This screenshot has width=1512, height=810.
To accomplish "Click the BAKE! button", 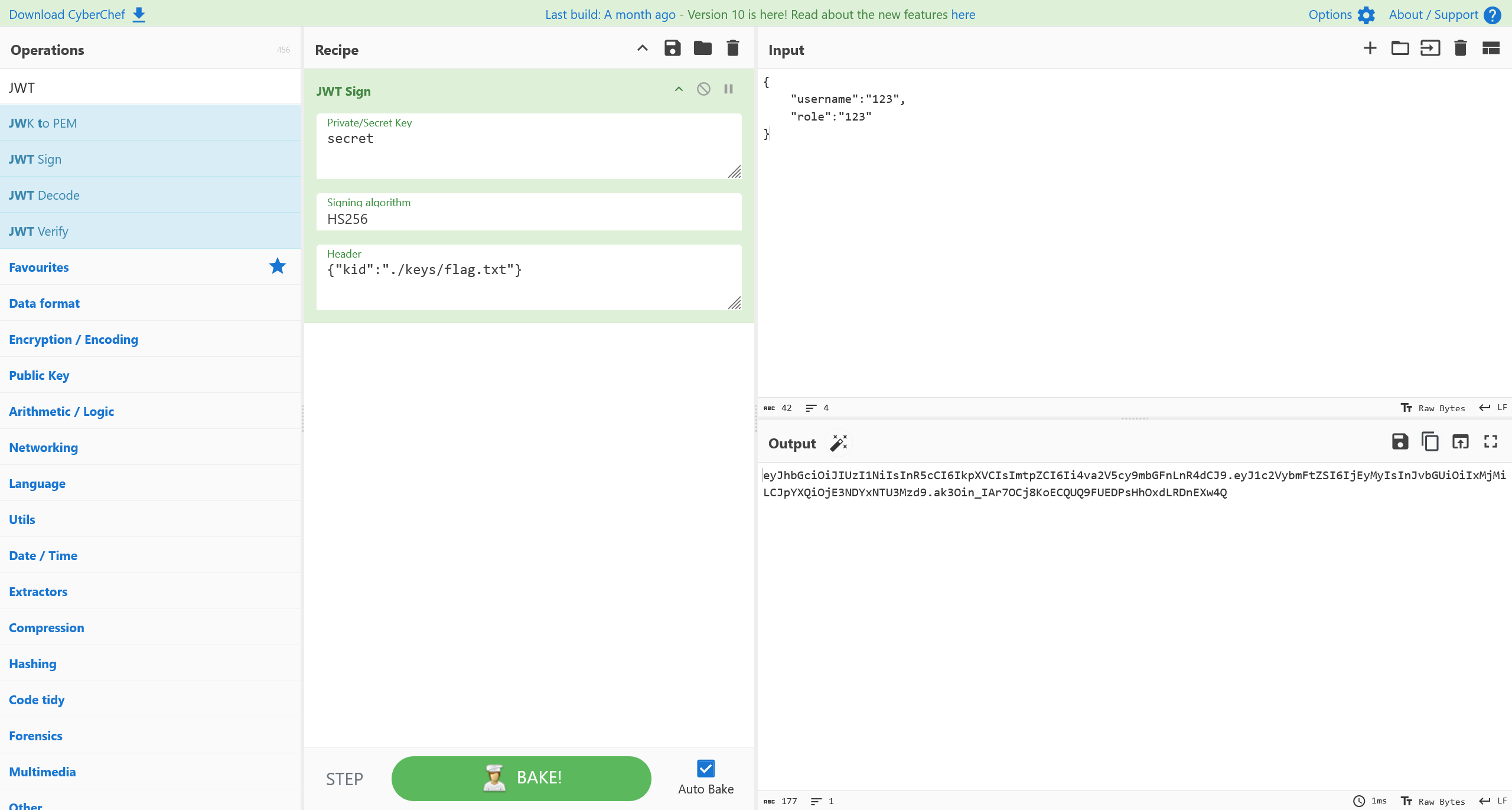I will coord(521,778).
